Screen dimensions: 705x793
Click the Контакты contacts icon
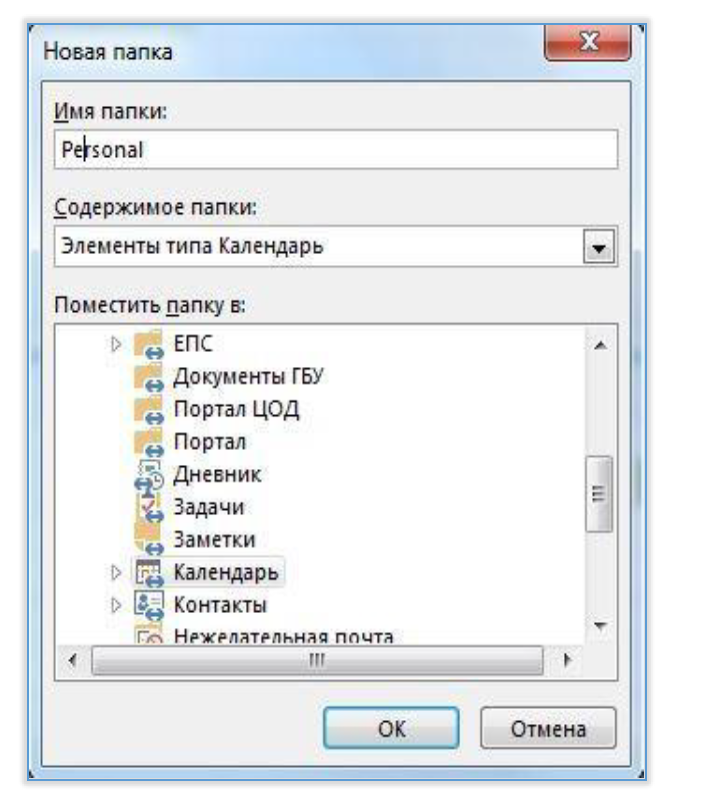click(147, 604)
